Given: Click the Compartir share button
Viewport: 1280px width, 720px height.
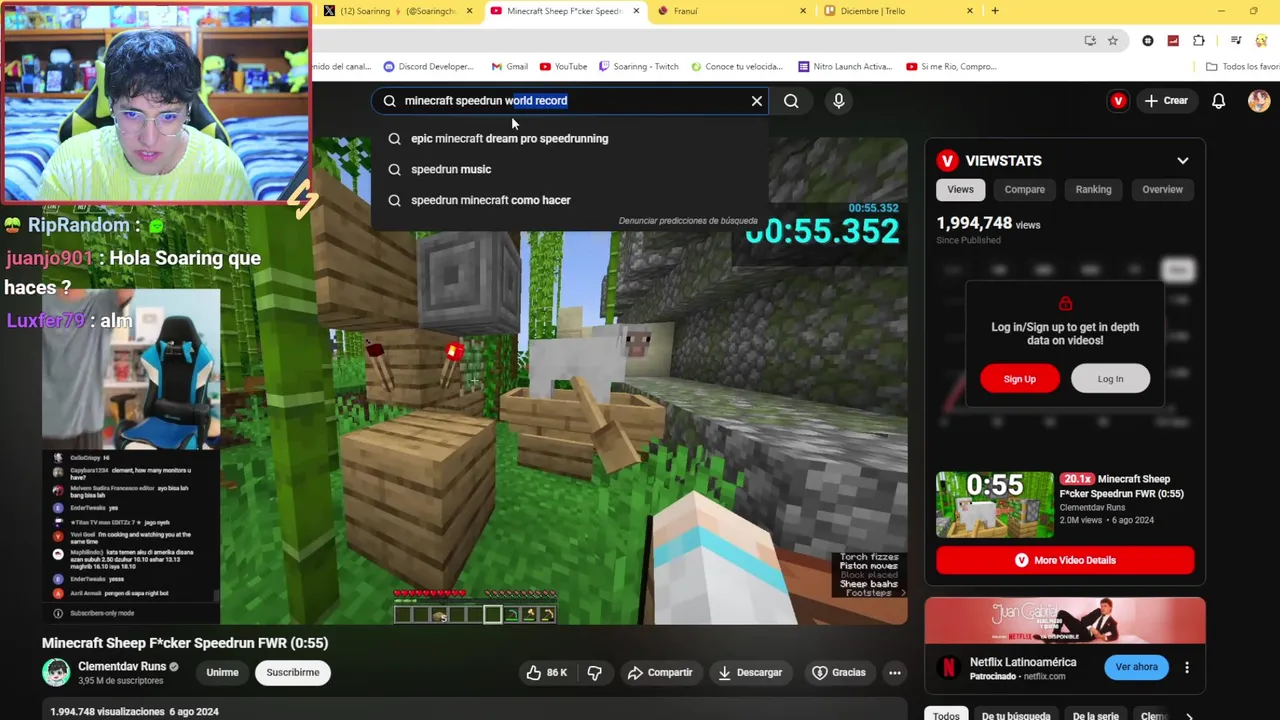Looking at the screenshot, I should tap(659, 672).
